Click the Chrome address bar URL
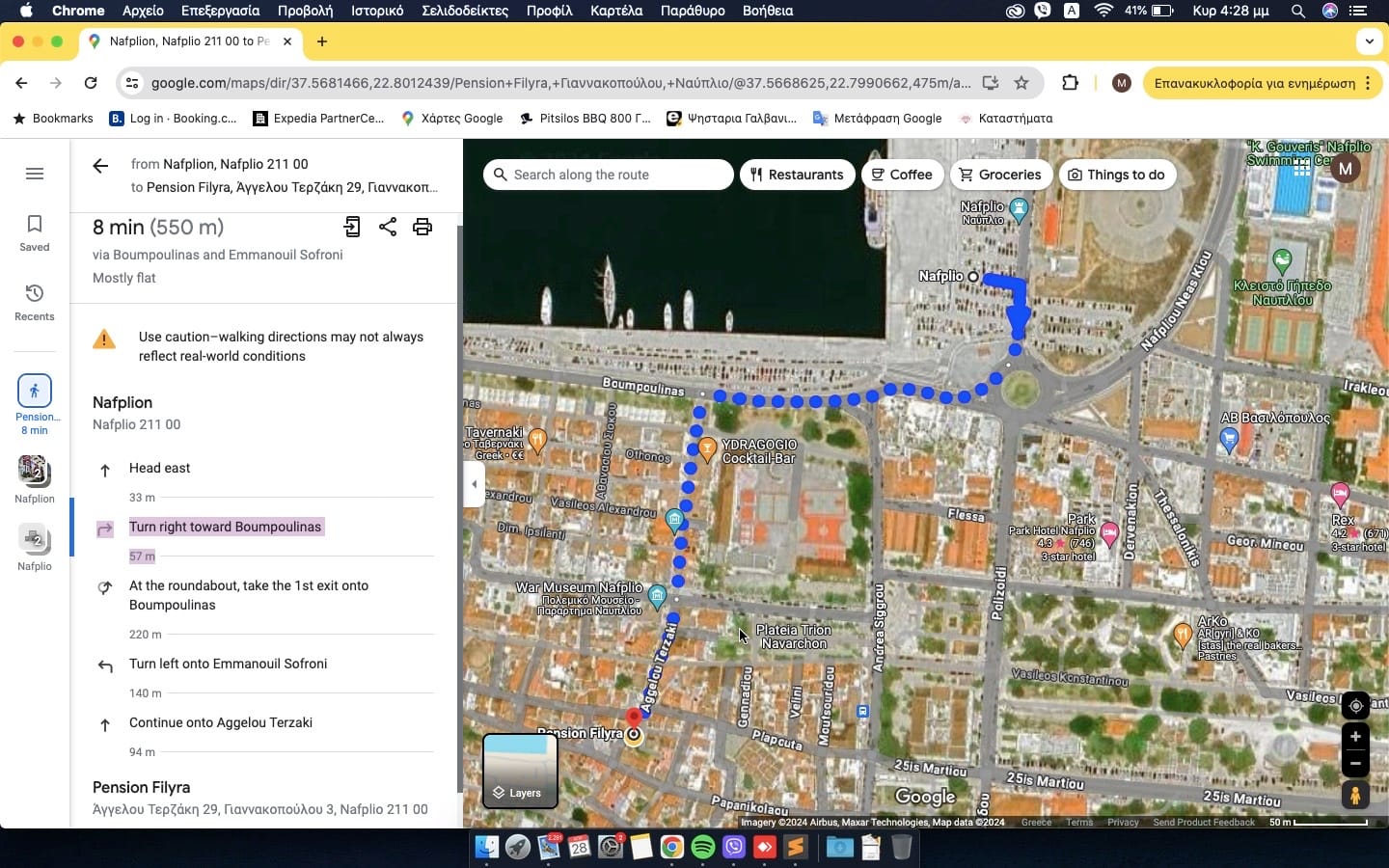This screenshot has height=868, width=1389. (x=560, y=83)
